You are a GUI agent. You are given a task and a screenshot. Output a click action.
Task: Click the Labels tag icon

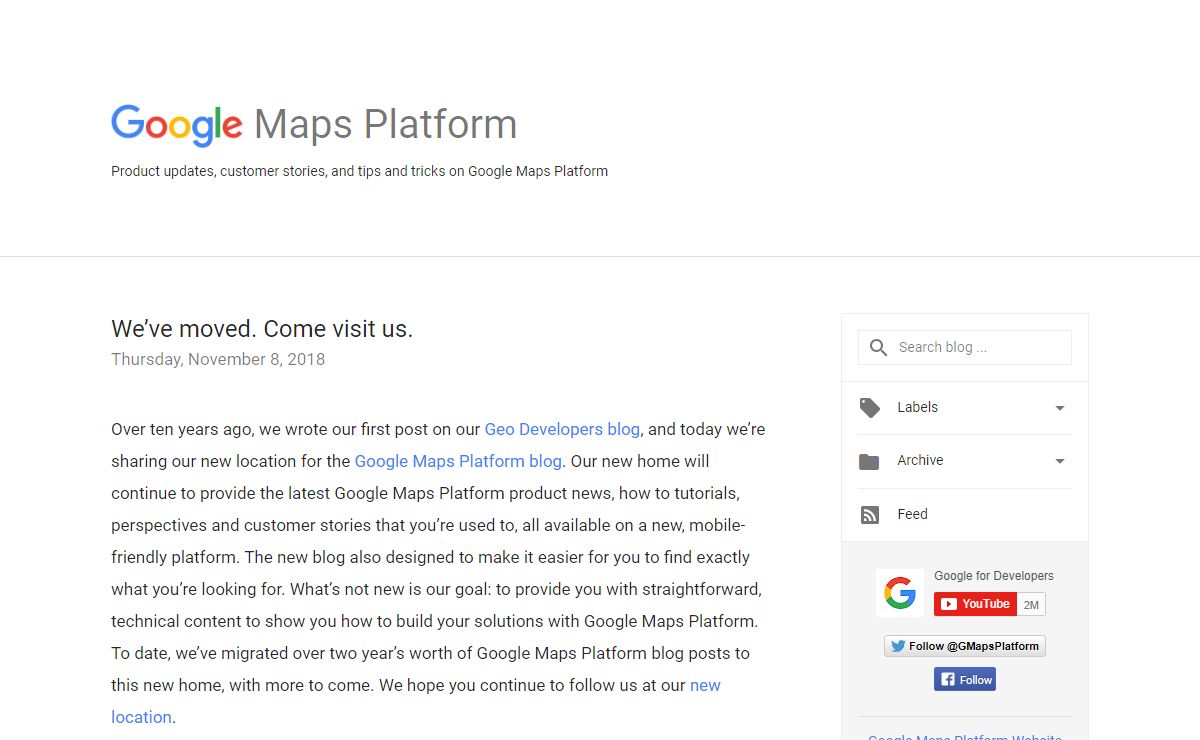tap(870, 408)
